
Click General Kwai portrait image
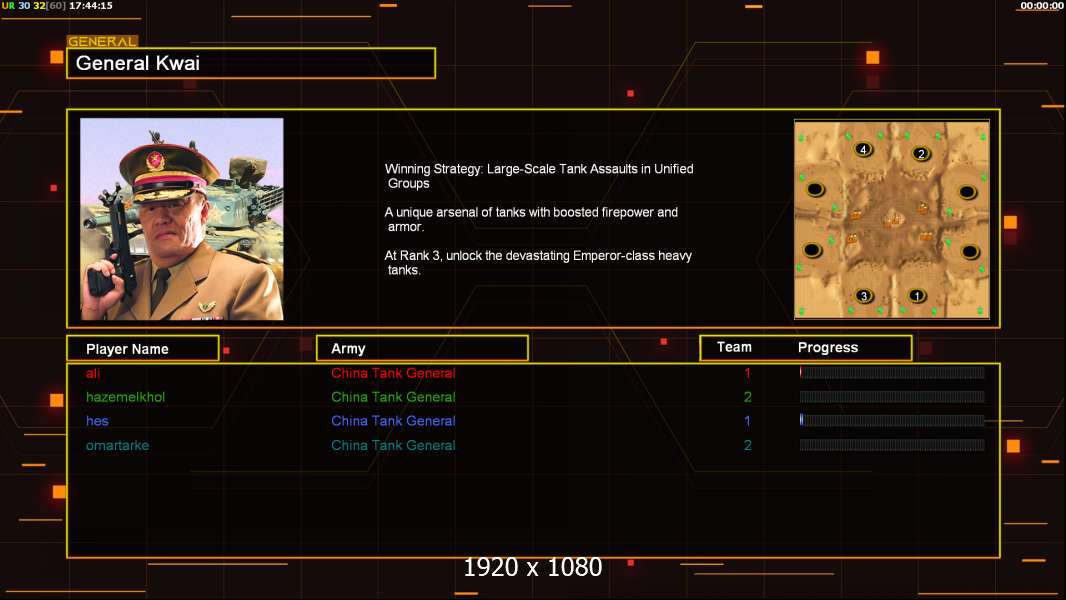(182, 219)
